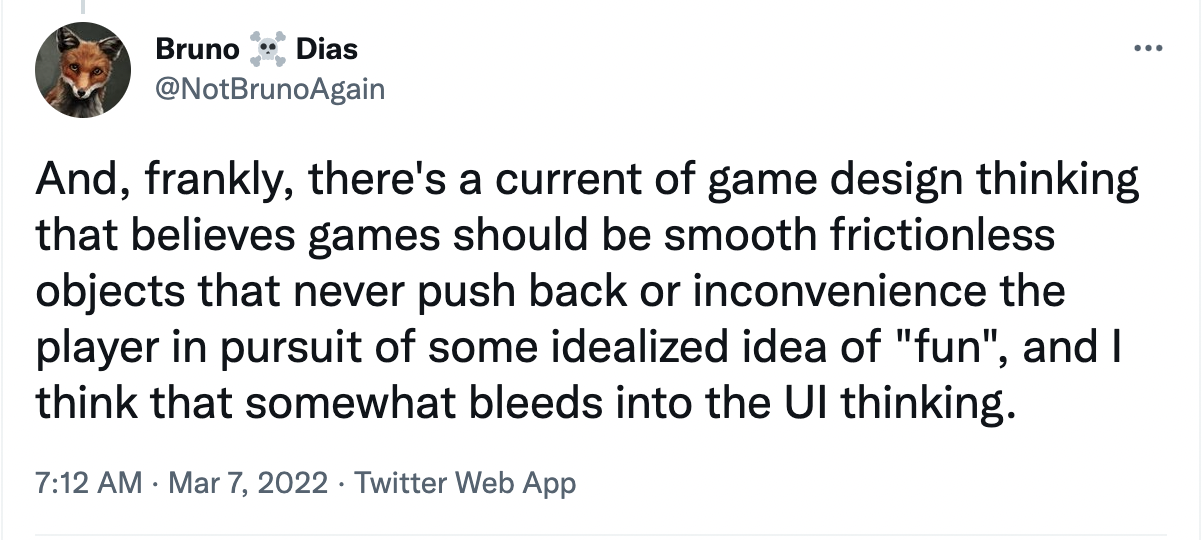Open the tweet's more options menu
This screenshot has width=1202, height=540.
coord(1146,49)
